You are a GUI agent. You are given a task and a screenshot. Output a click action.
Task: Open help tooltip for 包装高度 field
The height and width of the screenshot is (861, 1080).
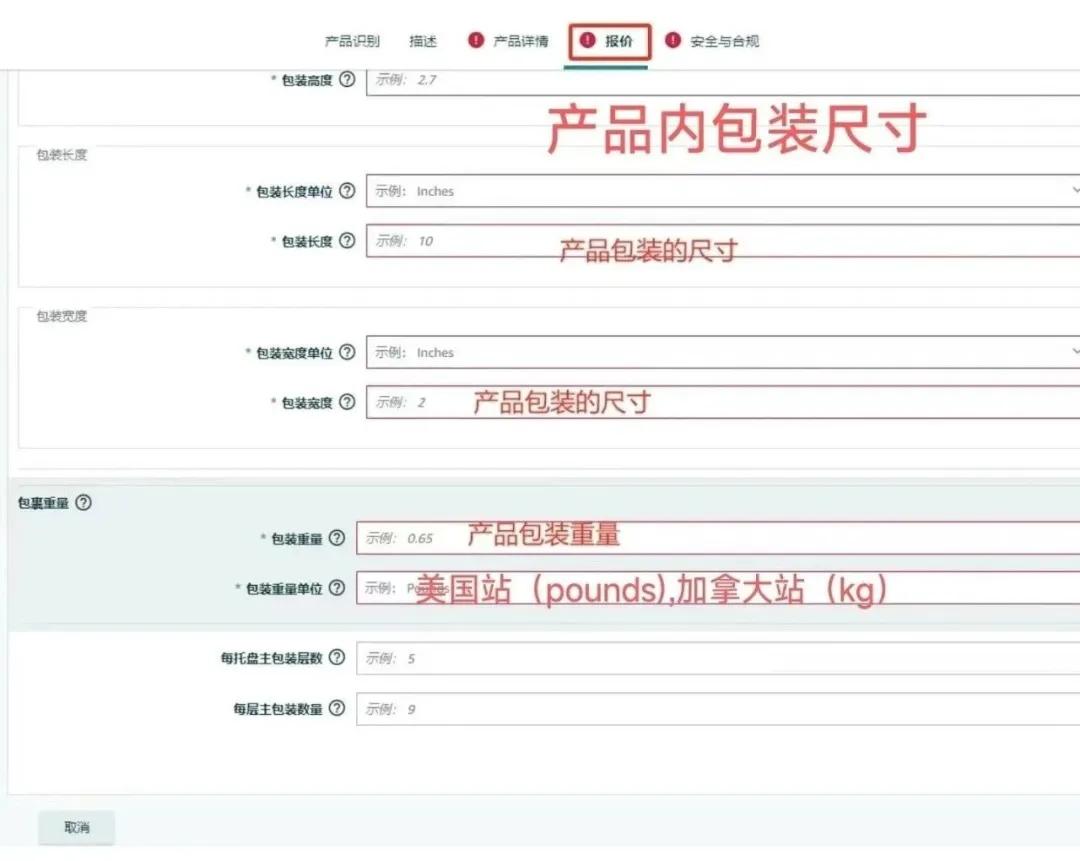coord(347,80)
